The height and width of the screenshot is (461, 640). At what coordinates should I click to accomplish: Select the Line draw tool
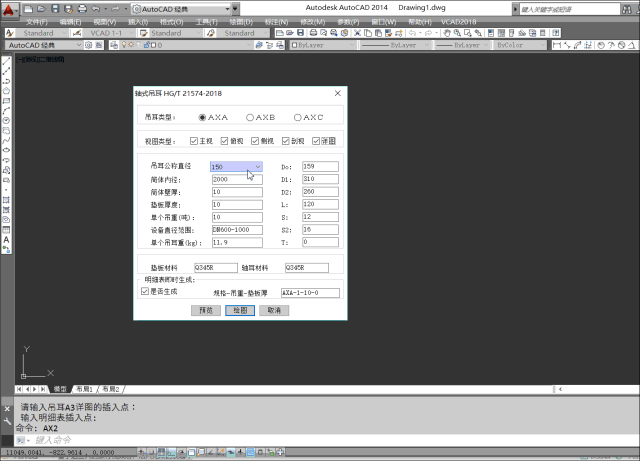click(x=6, y=63)
